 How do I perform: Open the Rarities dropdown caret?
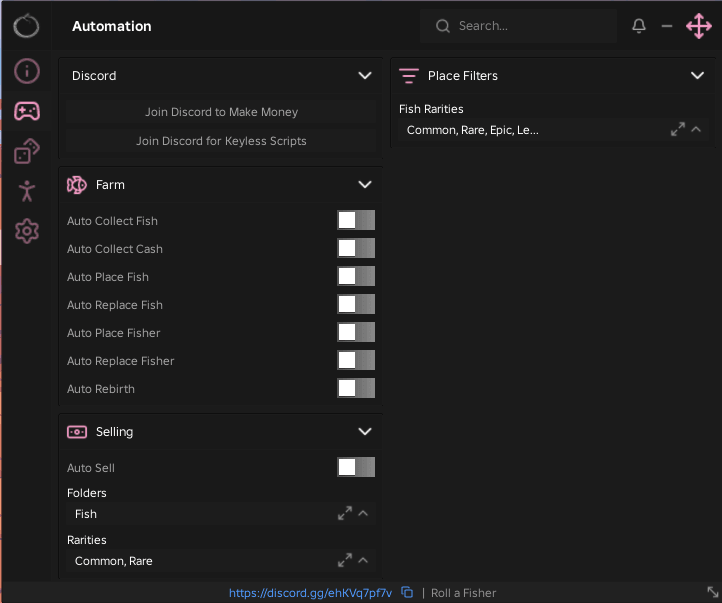(363, 560)
